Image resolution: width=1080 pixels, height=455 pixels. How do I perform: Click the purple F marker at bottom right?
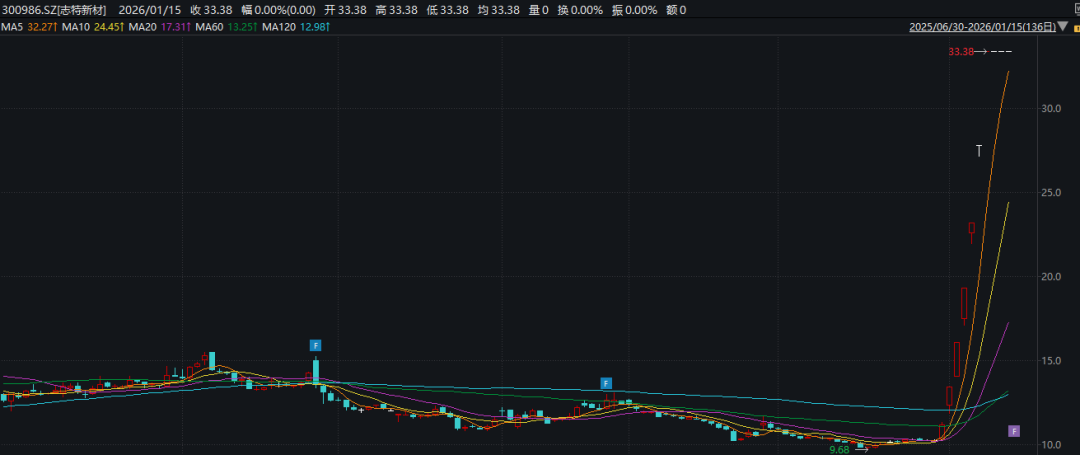tap(1014, 431)
